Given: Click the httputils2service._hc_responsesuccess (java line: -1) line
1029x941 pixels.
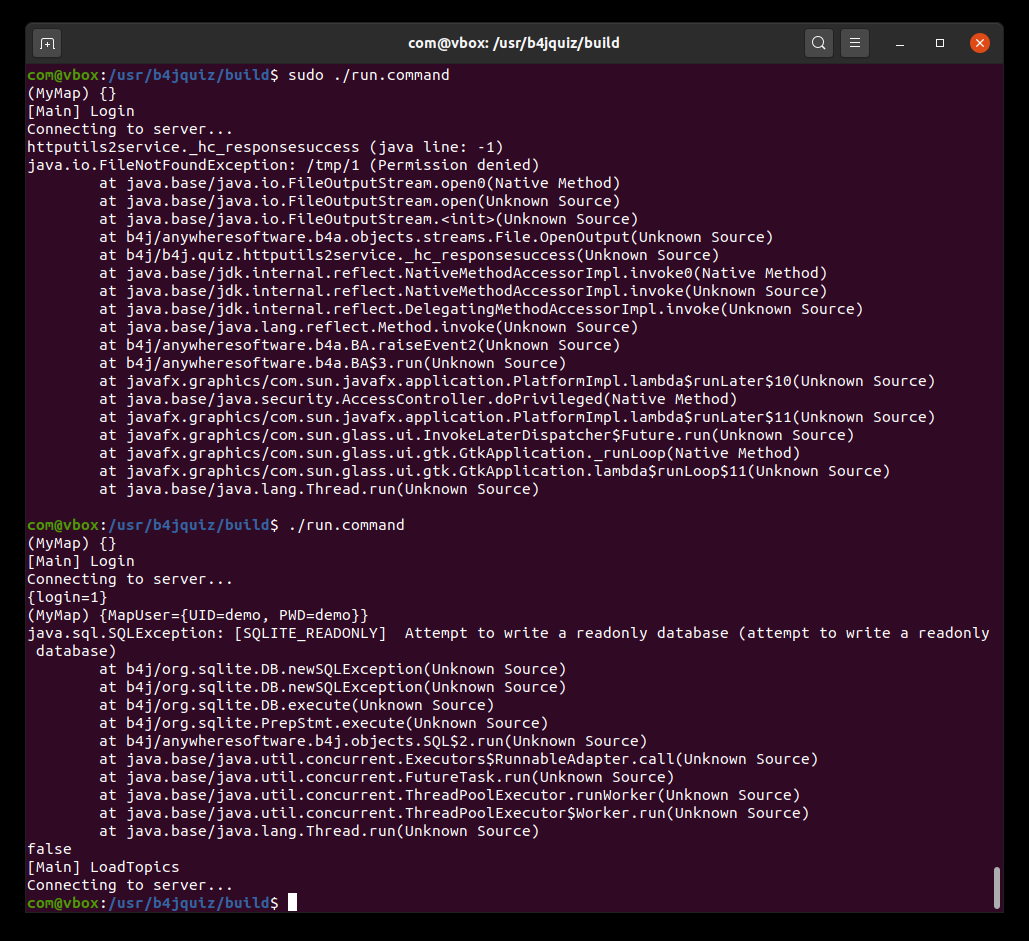Looking at the screenshot, I should point(265,147).
